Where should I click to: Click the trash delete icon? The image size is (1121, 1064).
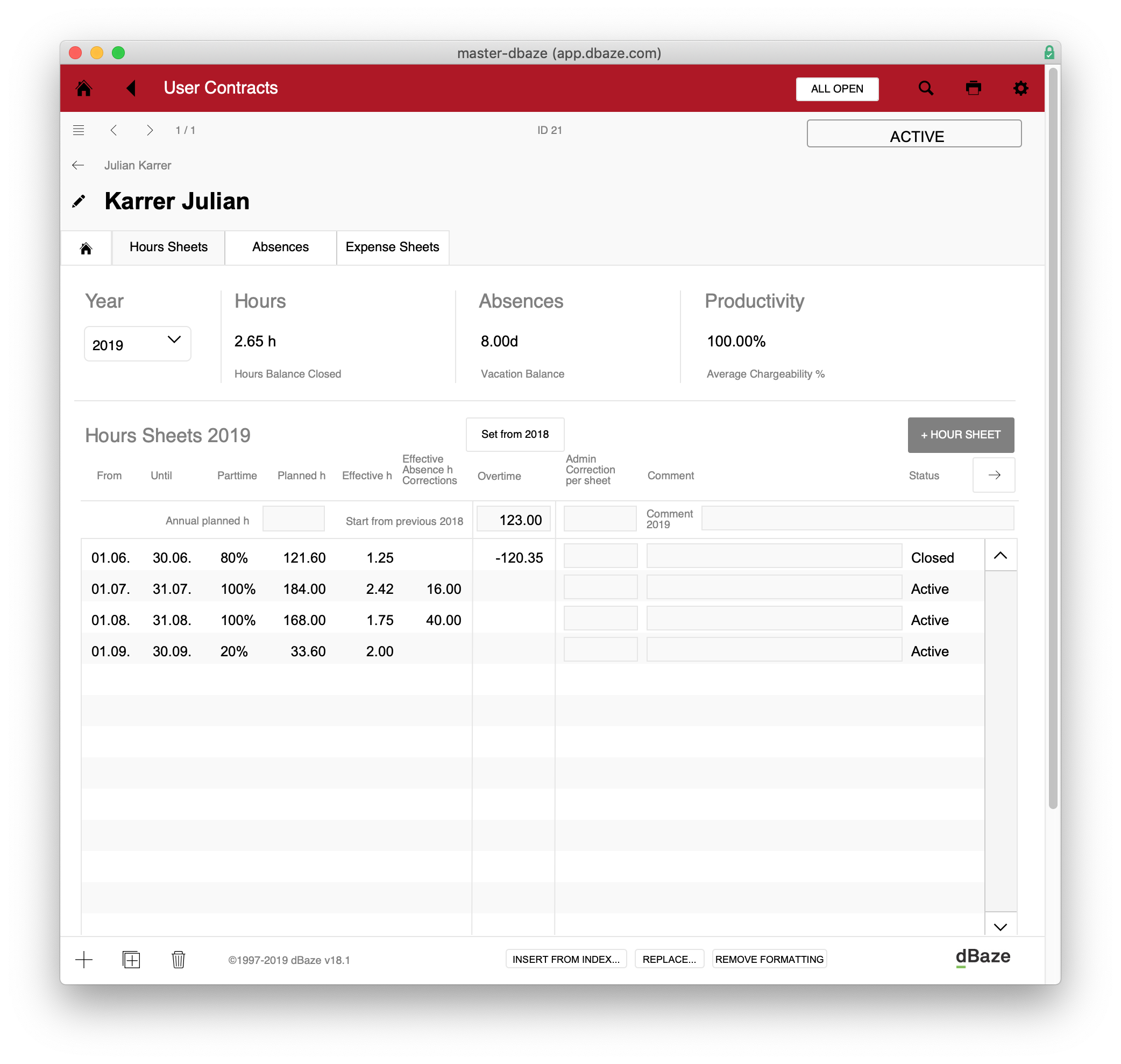pos(178,959)
